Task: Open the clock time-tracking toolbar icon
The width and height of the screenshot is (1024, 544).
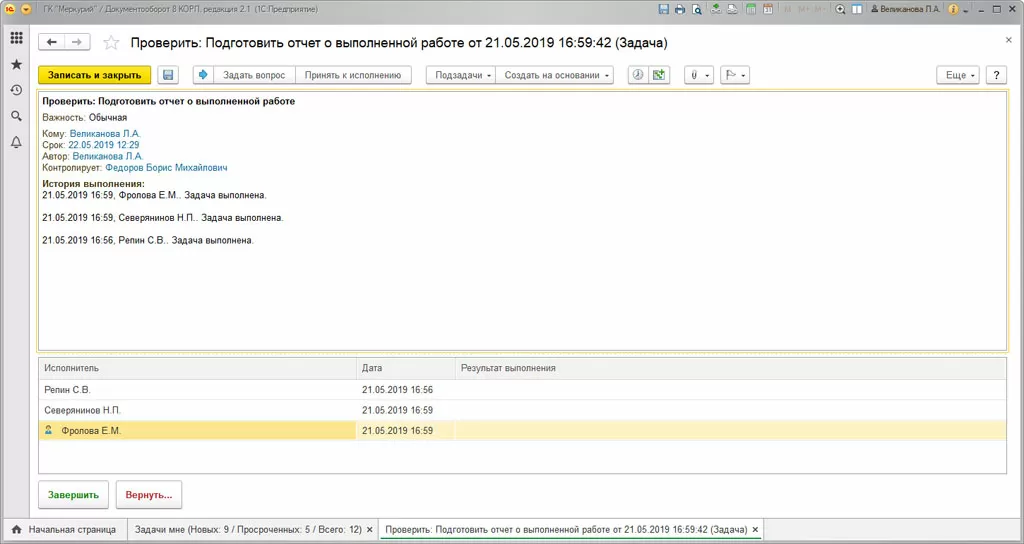Action: [x=638, y=75]
